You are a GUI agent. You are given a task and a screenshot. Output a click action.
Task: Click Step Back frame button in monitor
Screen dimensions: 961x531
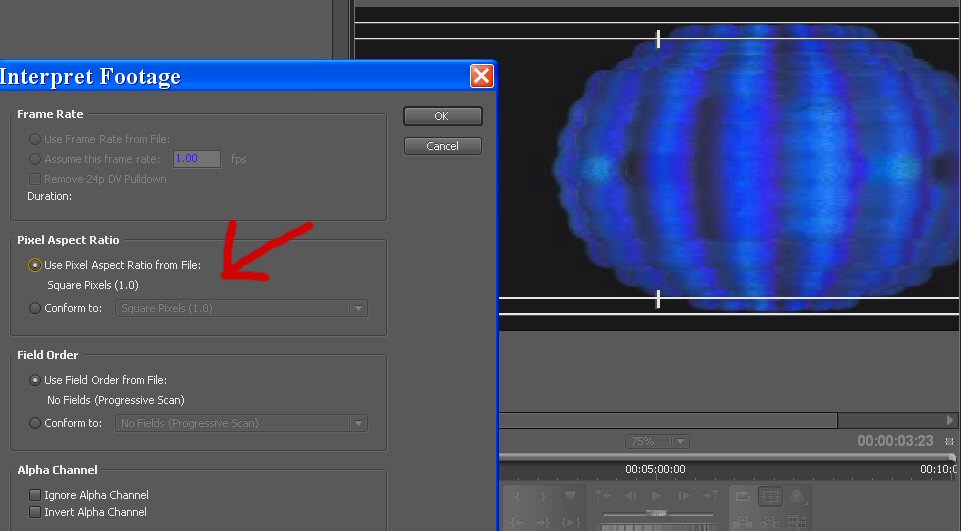tap(631, 495)
